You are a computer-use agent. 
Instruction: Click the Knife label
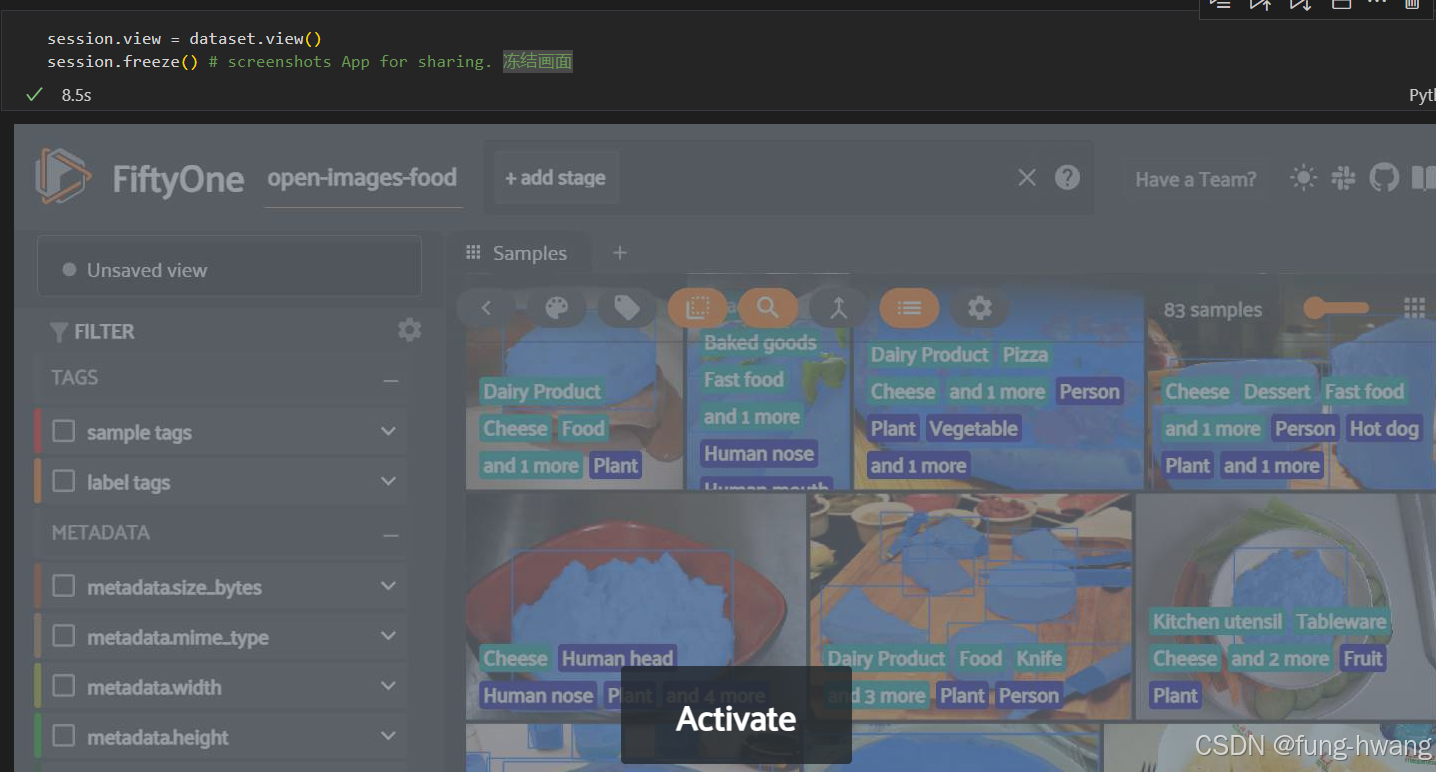coord(1039,658)
